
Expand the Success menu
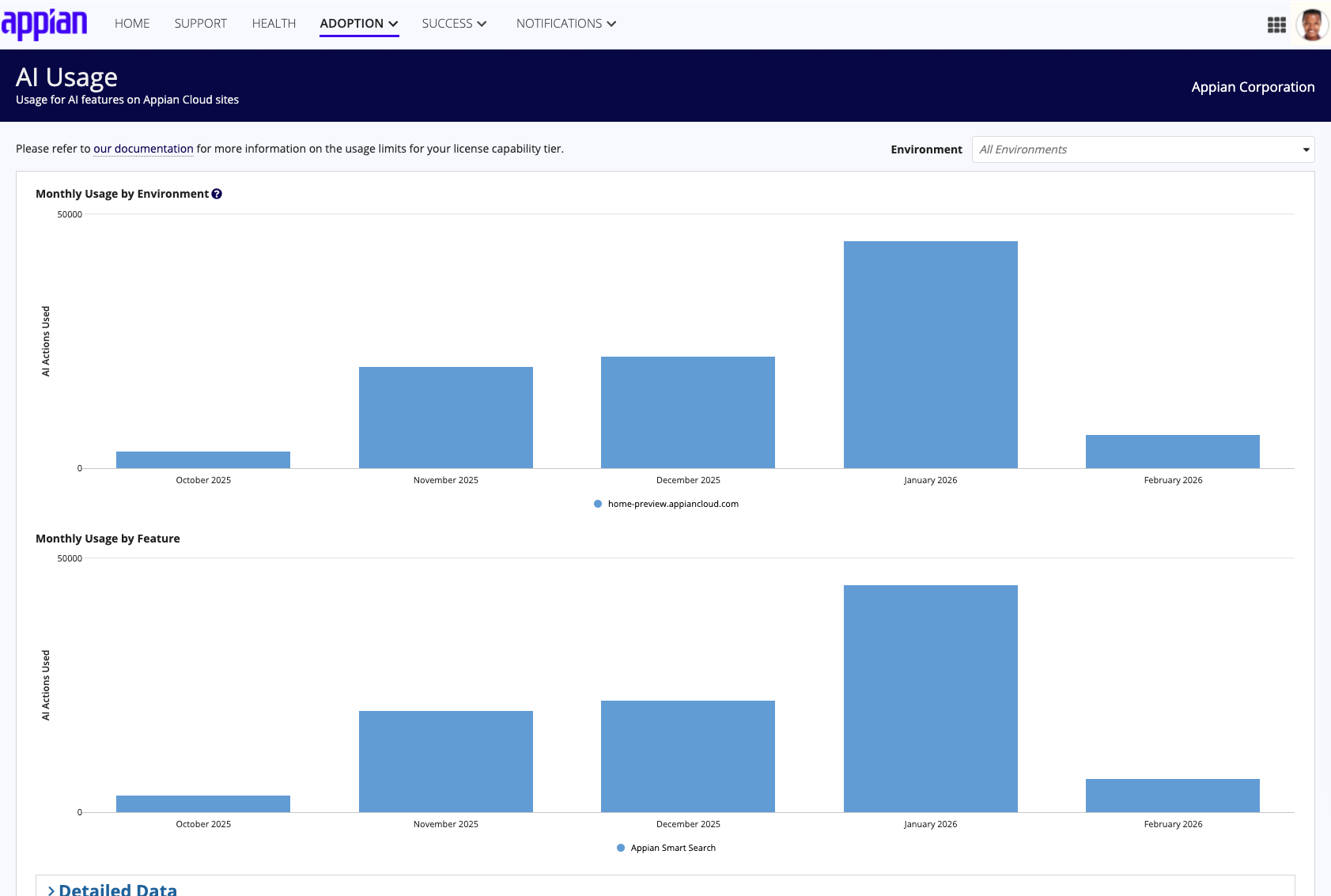click(454, 24)
